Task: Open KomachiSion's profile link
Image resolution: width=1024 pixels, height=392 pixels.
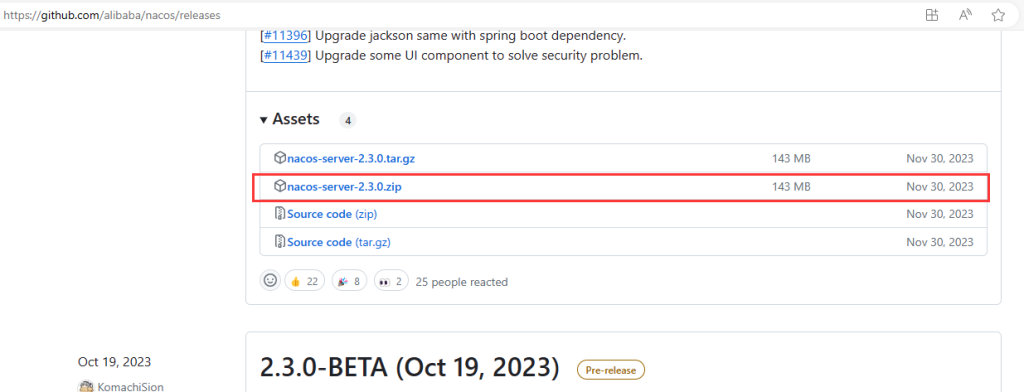Action: coord(131,387)
